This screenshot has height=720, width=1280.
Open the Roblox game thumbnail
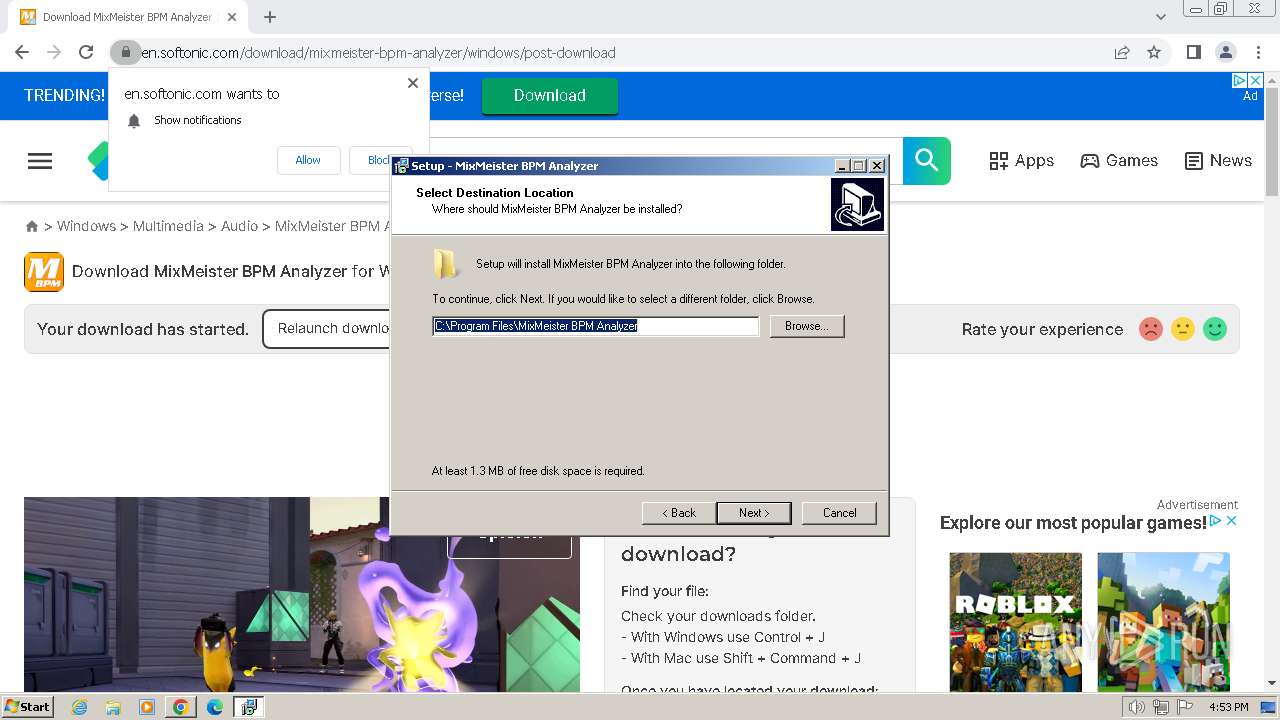pos(1016,621)
